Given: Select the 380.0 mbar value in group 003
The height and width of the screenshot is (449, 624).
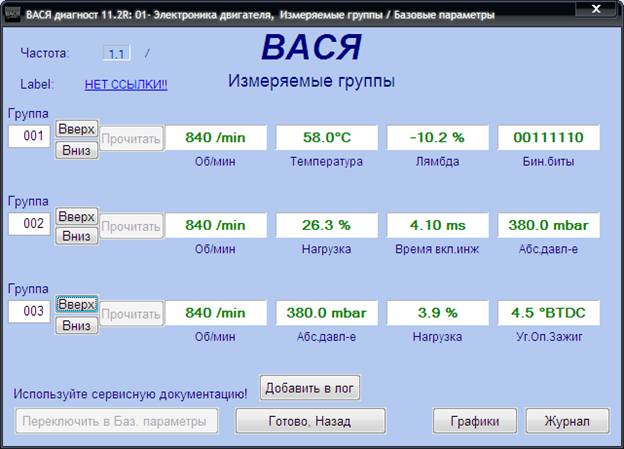Looking at the screenshot, I should [327, 313].
